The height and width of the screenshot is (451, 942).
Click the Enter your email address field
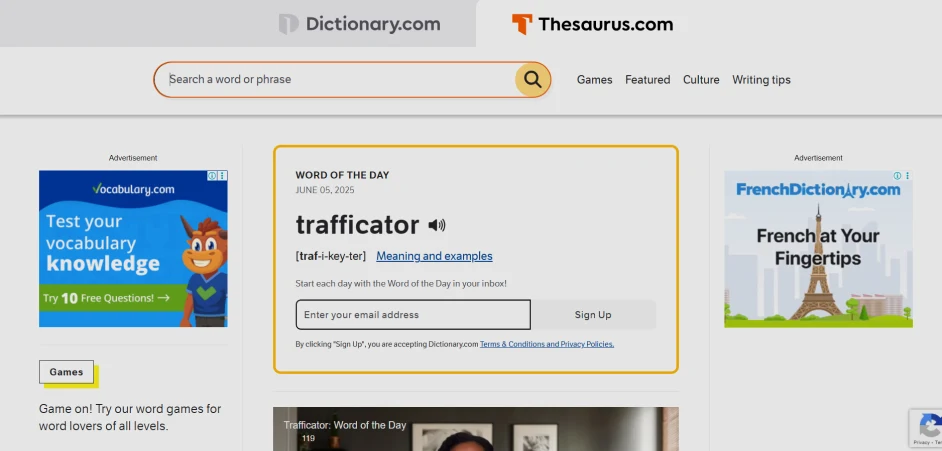coord(413,315)
